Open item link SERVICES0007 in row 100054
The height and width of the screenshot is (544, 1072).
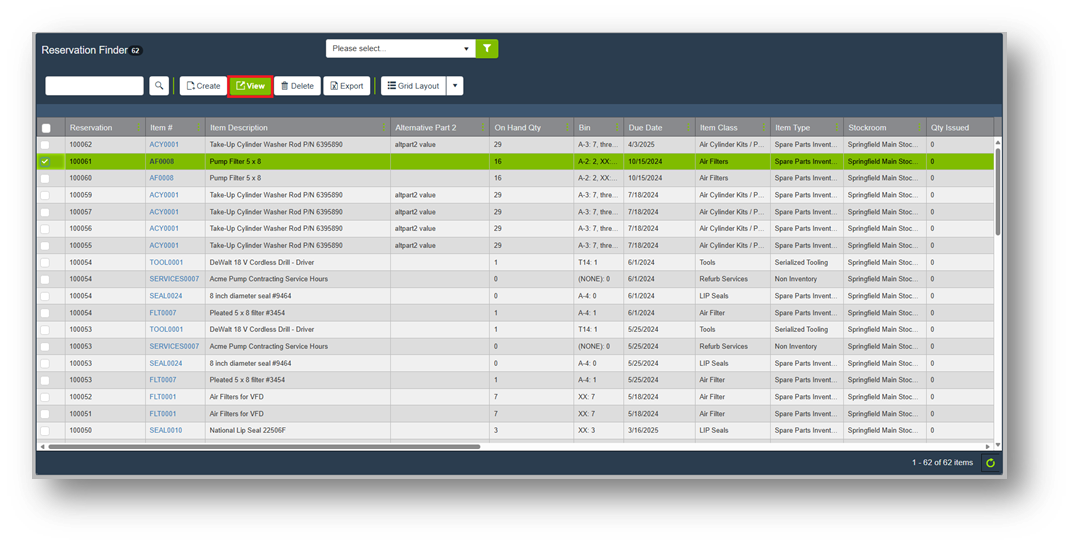click(174, 279)
